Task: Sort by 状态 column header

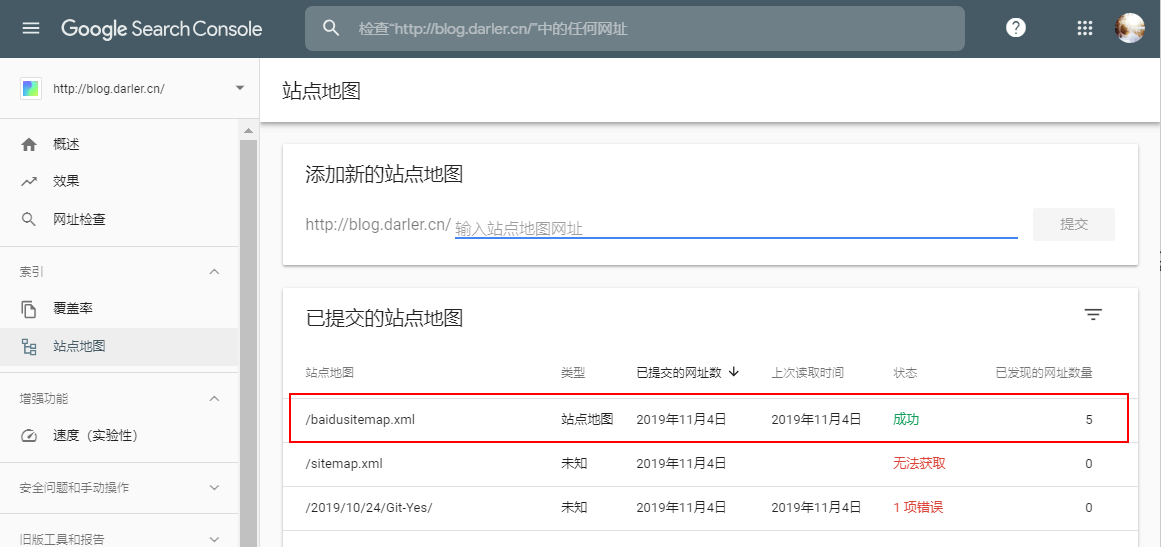Action: click(x=906, y=372)
